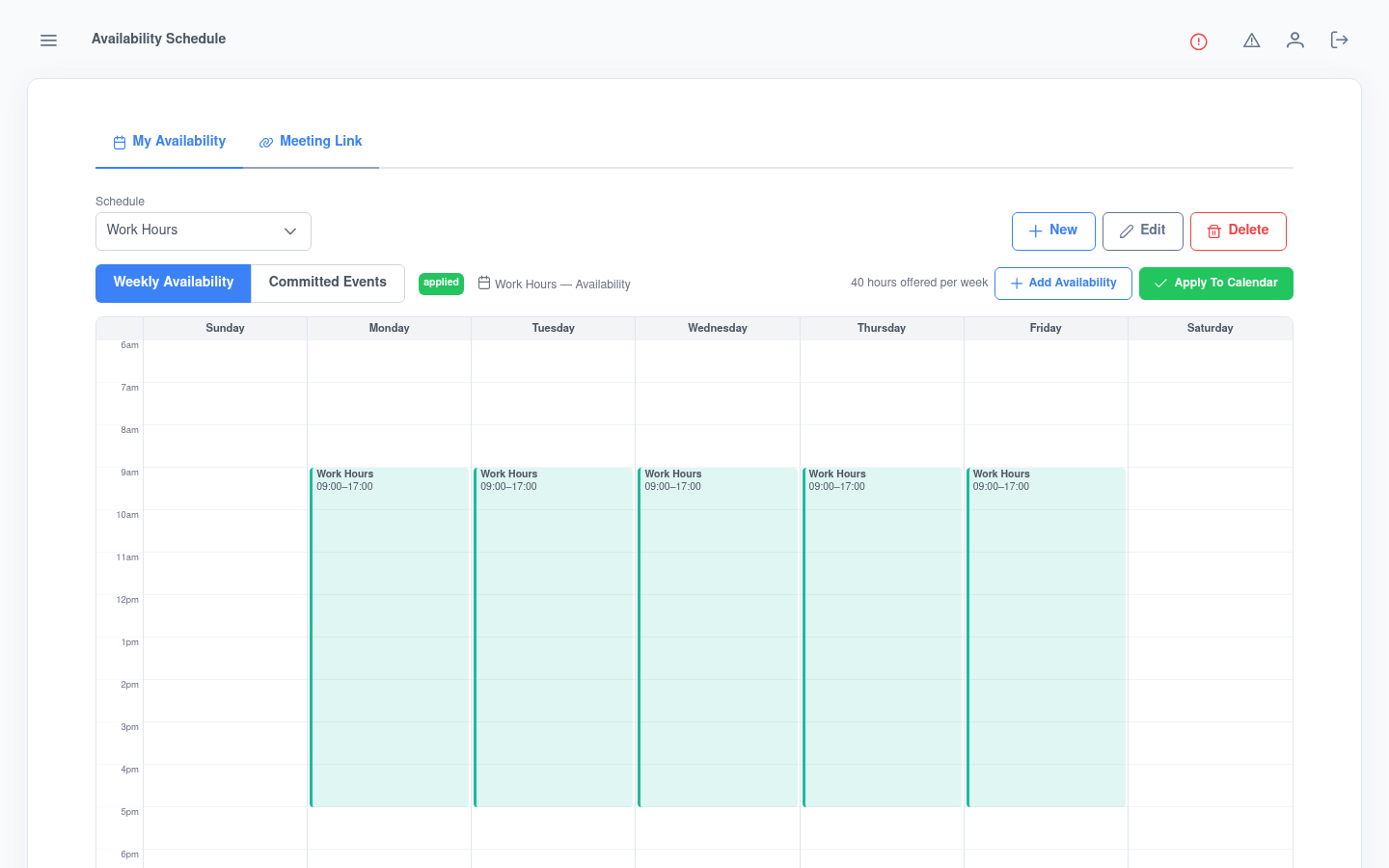Image resolution: width=1389 pixels, height=868 pixels.
Task: Select Thursday Work Hours block
Action: [x=882, y=637]
